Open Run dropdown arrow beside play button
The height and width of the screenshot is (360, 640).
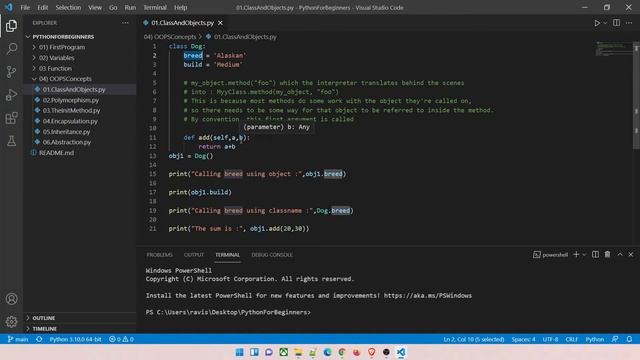(605, 23)
